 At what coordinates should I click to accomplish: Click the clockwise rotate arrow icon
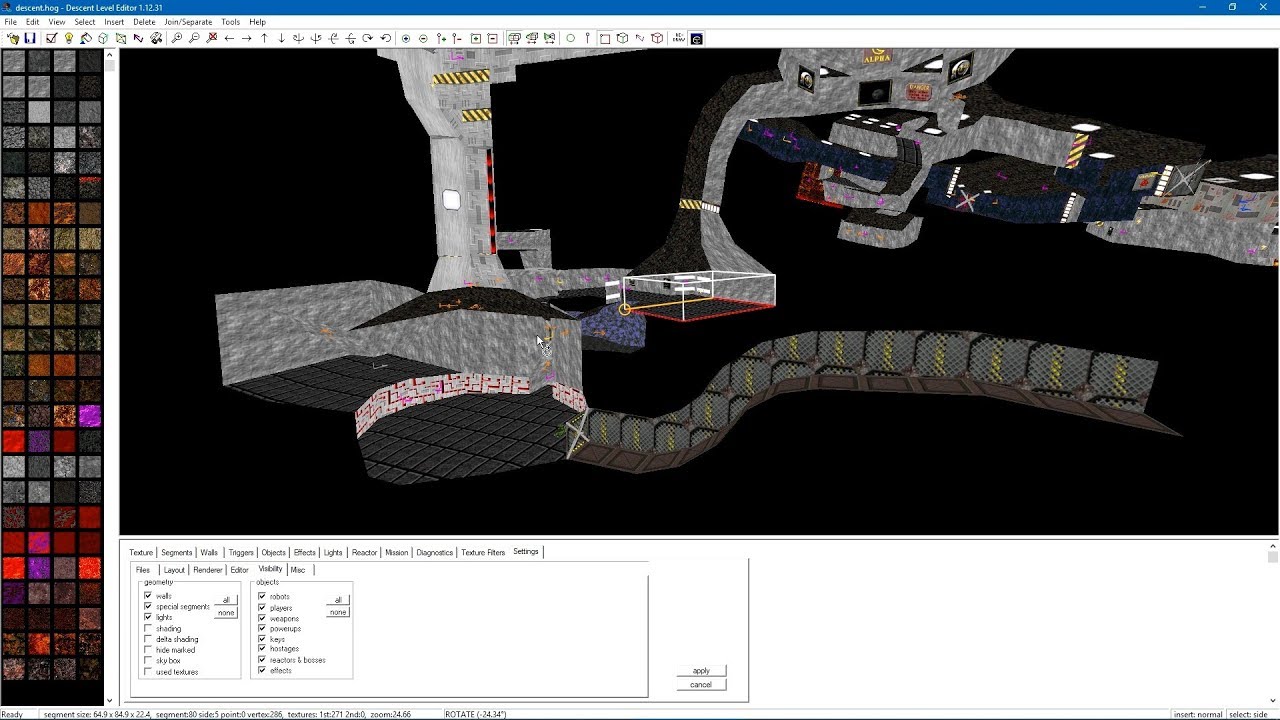coord(368,38)
